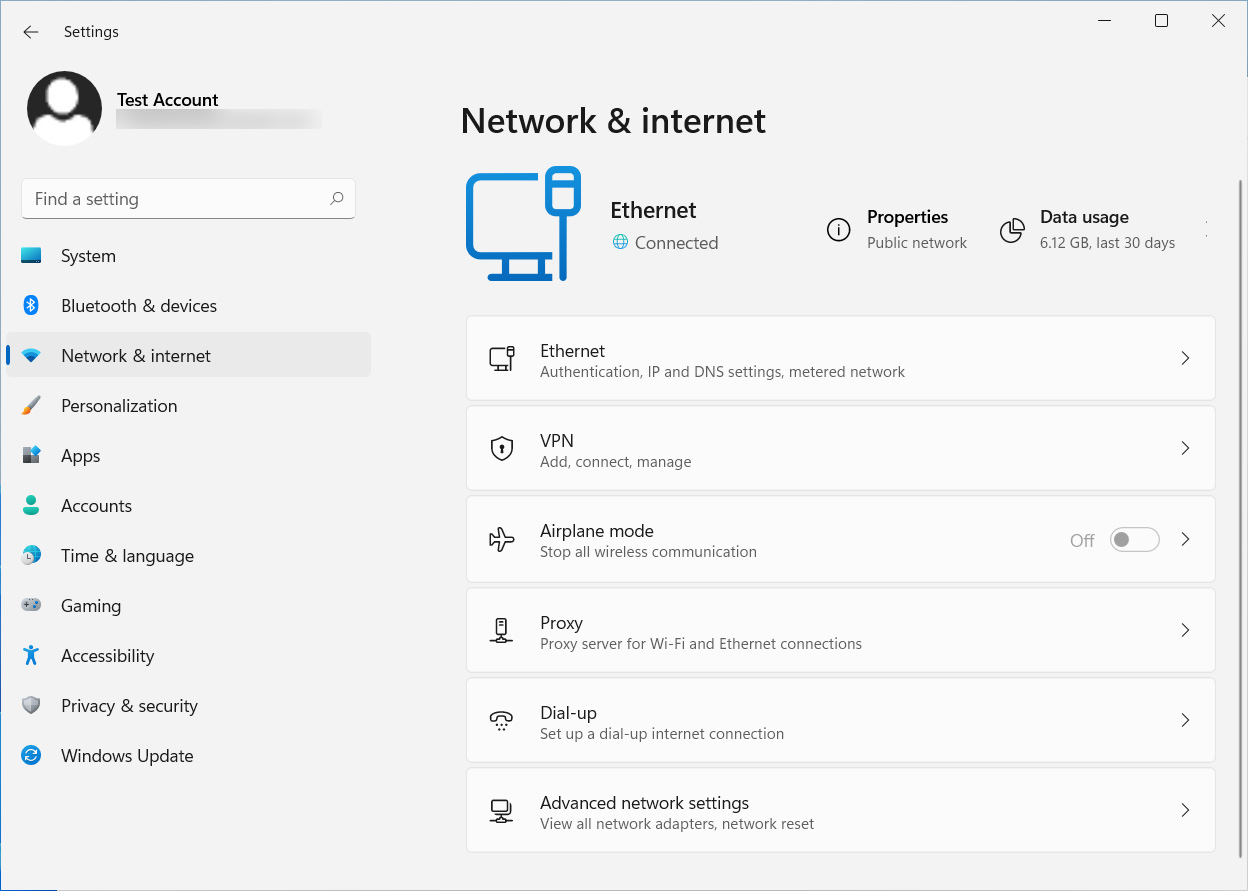
Task: Open Data usage details
Action: click(1084, 229)
